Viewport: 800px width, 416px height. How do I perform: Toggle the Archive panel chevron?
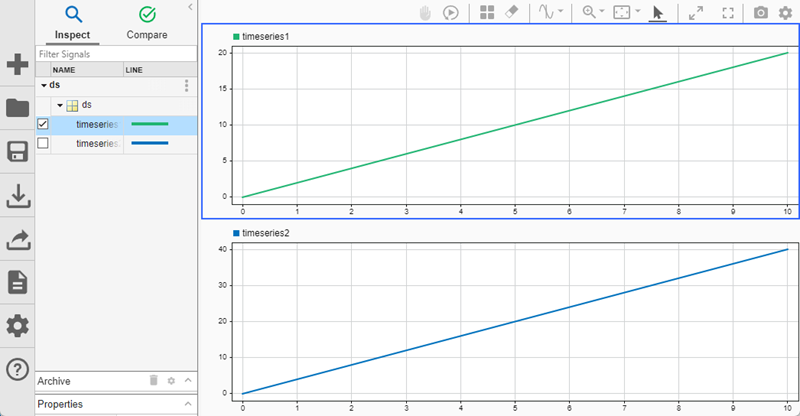click(188, 380)
